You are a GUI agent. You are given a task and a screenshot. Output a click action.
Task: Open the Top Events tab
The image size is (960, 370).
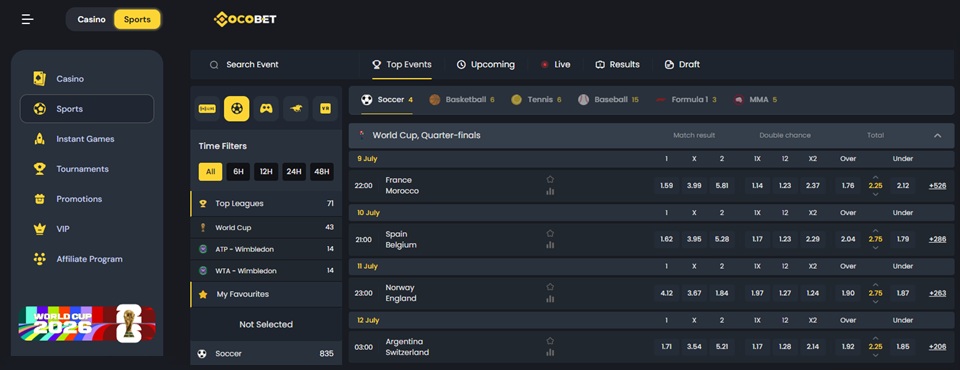[402, 64]
